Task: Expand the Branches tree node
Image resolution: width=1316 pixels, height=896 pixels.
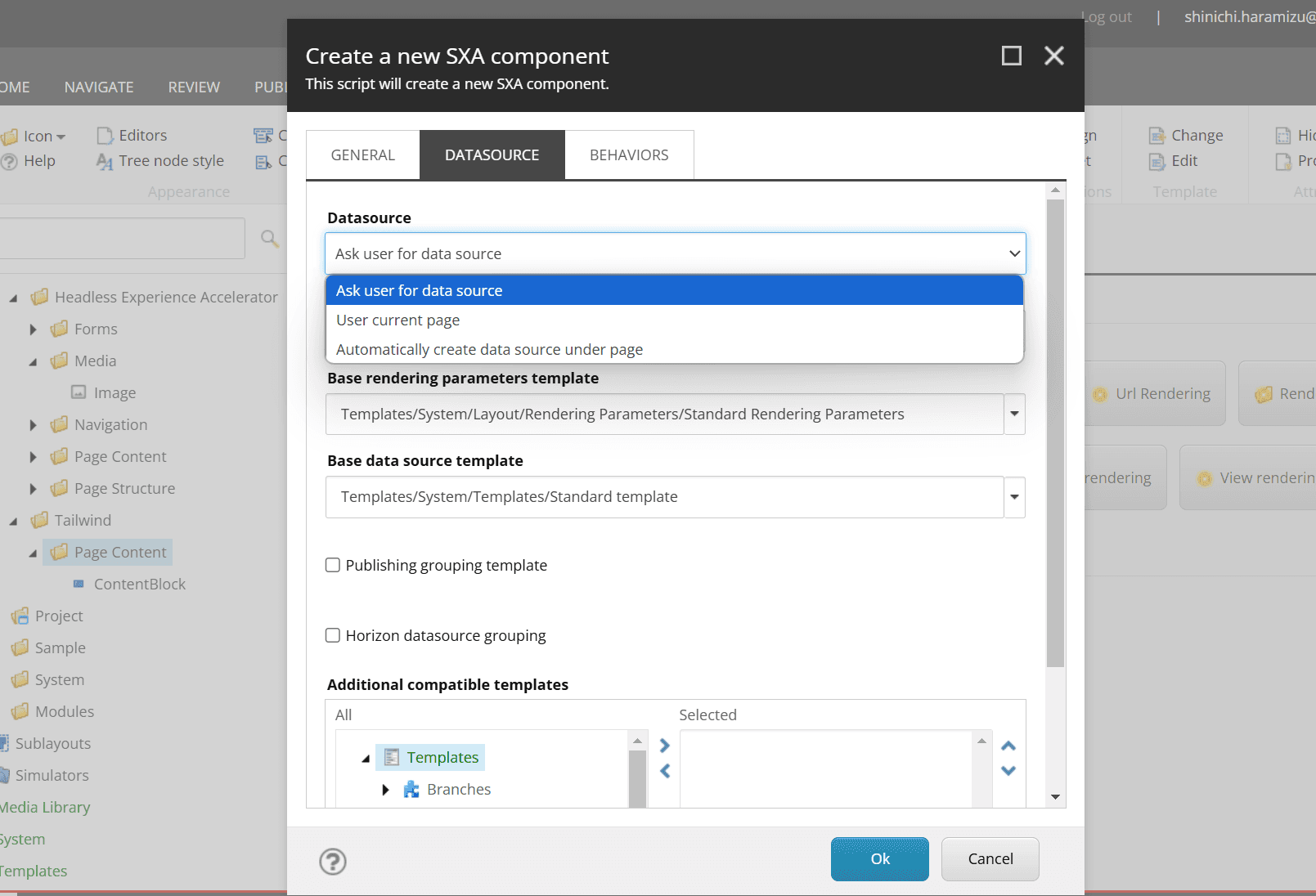Action: [x=385, y=790]
